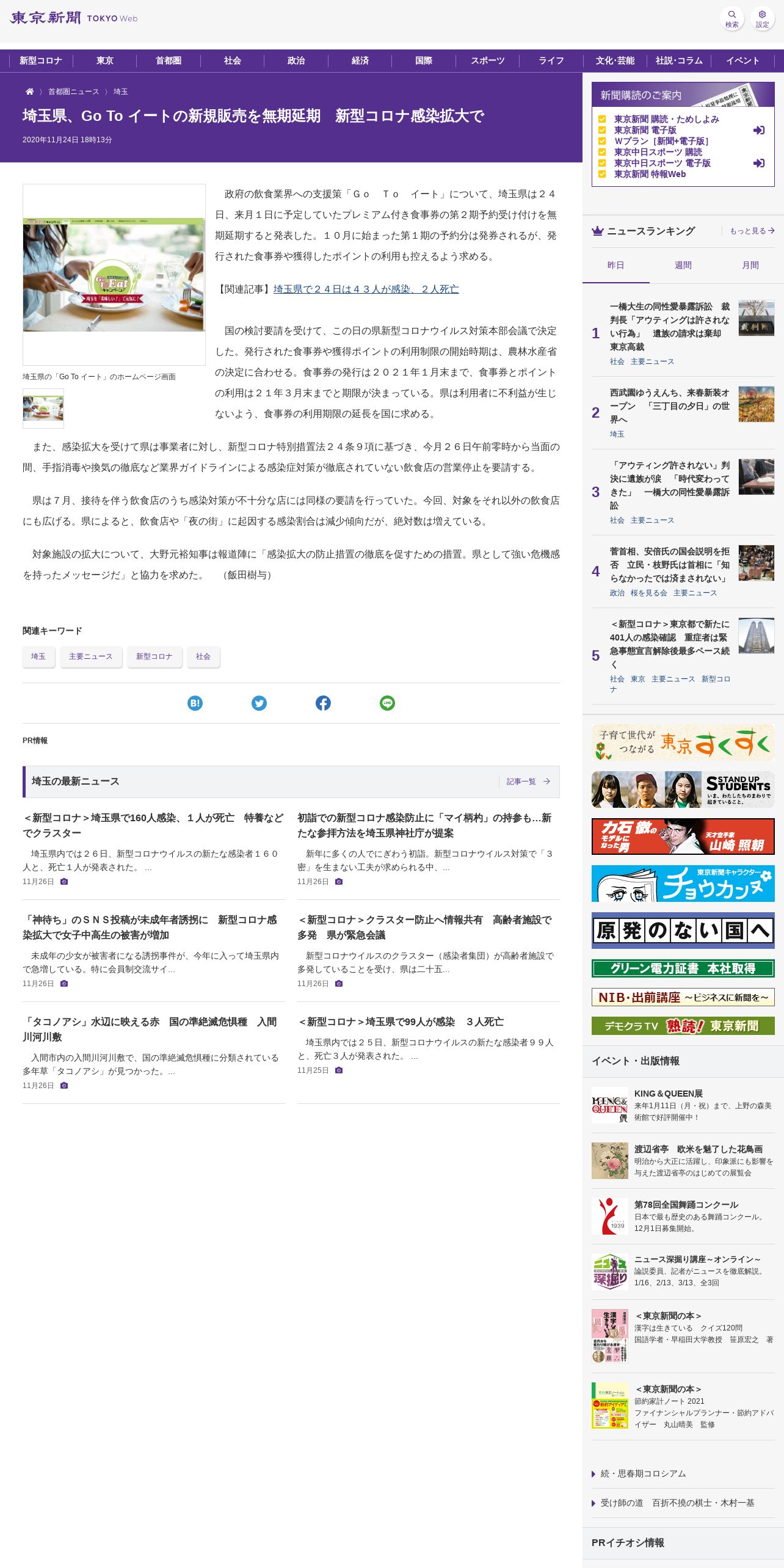Open ranking 2 西武園ゆうえんち article

point(669,405)
